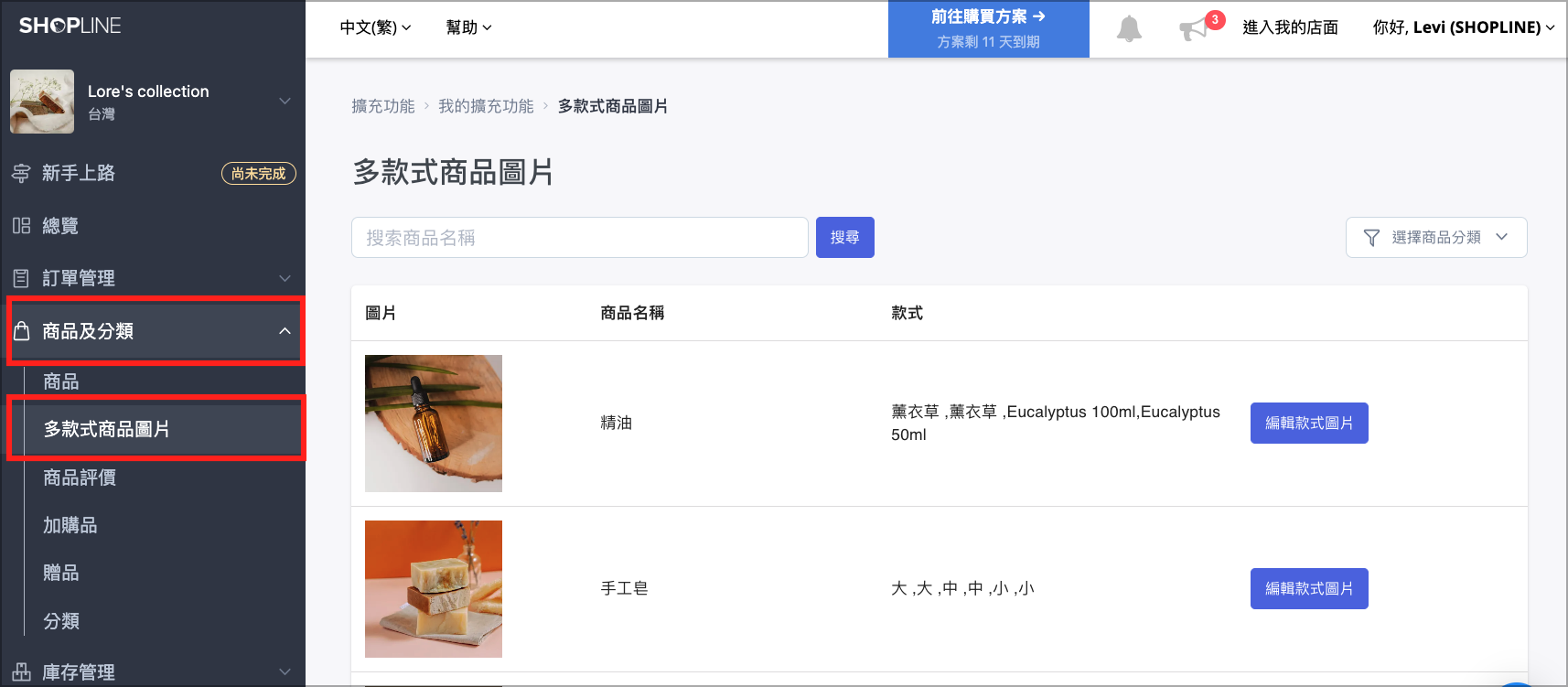Open 加購品 submenu item
This screenshot has width=1568, height=687.
click(x=70, y=525)
